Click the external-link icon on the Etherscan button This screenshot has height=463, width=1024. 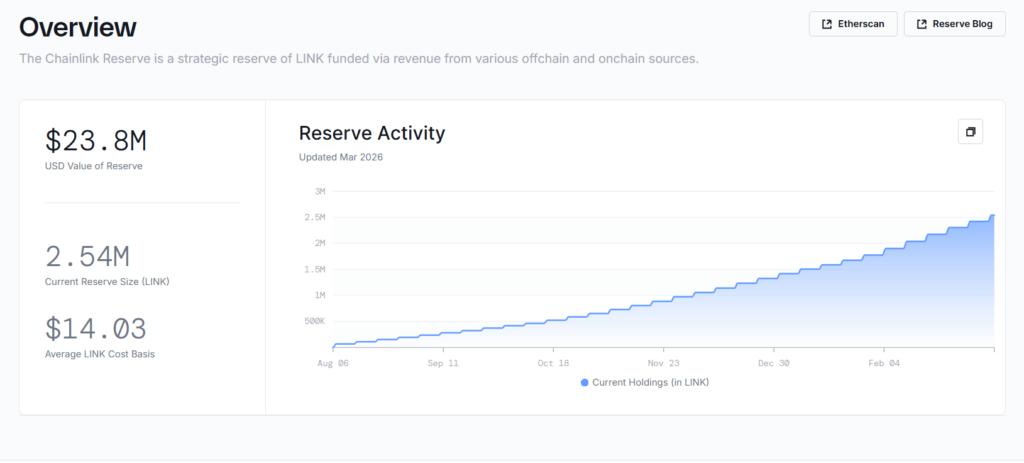pyautogui.click(x=827, y=24)
